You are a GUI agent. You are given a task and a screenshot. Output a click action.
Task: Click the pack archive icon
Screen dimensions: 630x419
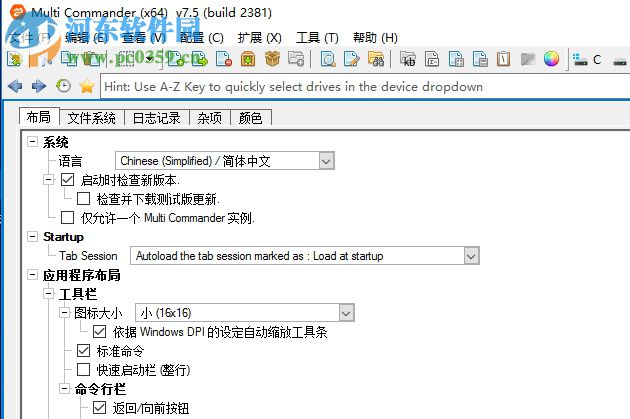[248, 59]
